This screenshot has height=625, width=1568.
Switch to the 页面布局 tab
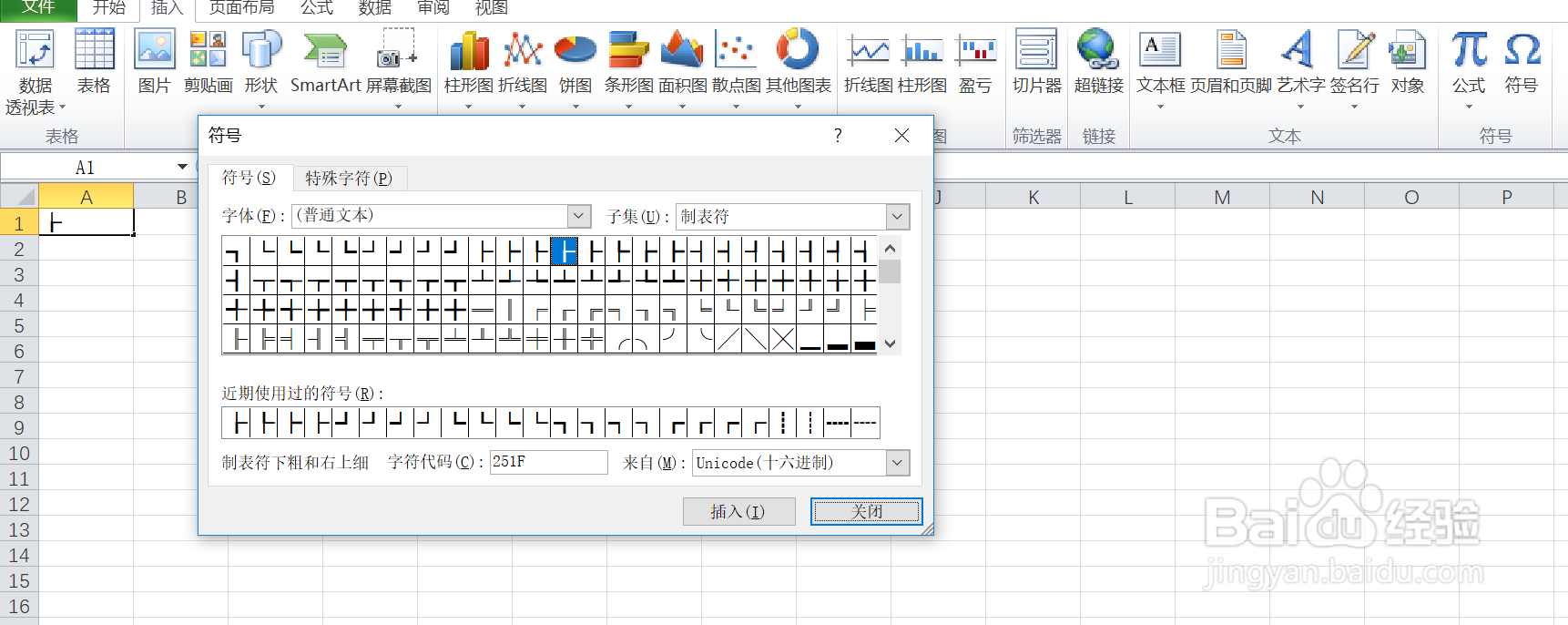point(241,8)
